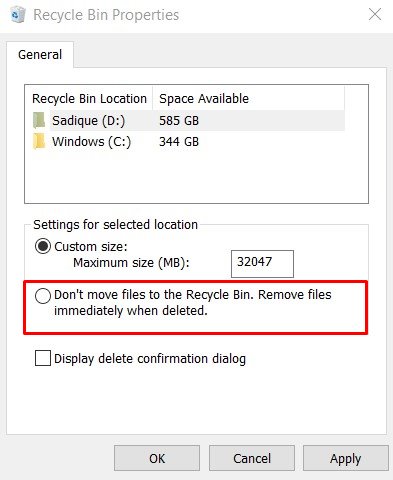Click the Custom size label text
This screenshot has height=480, width=393.
(91, 247)
